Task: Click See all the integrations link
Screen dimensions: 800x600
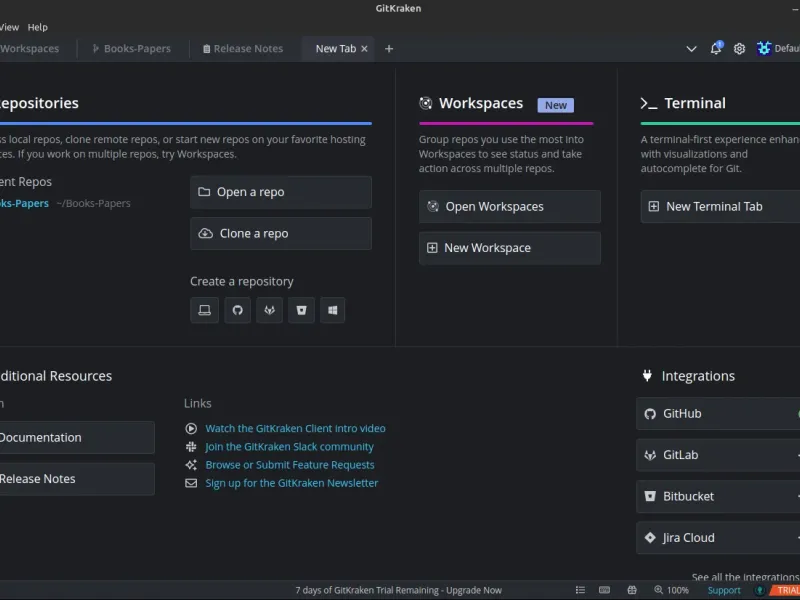Action: coord(745,577)
